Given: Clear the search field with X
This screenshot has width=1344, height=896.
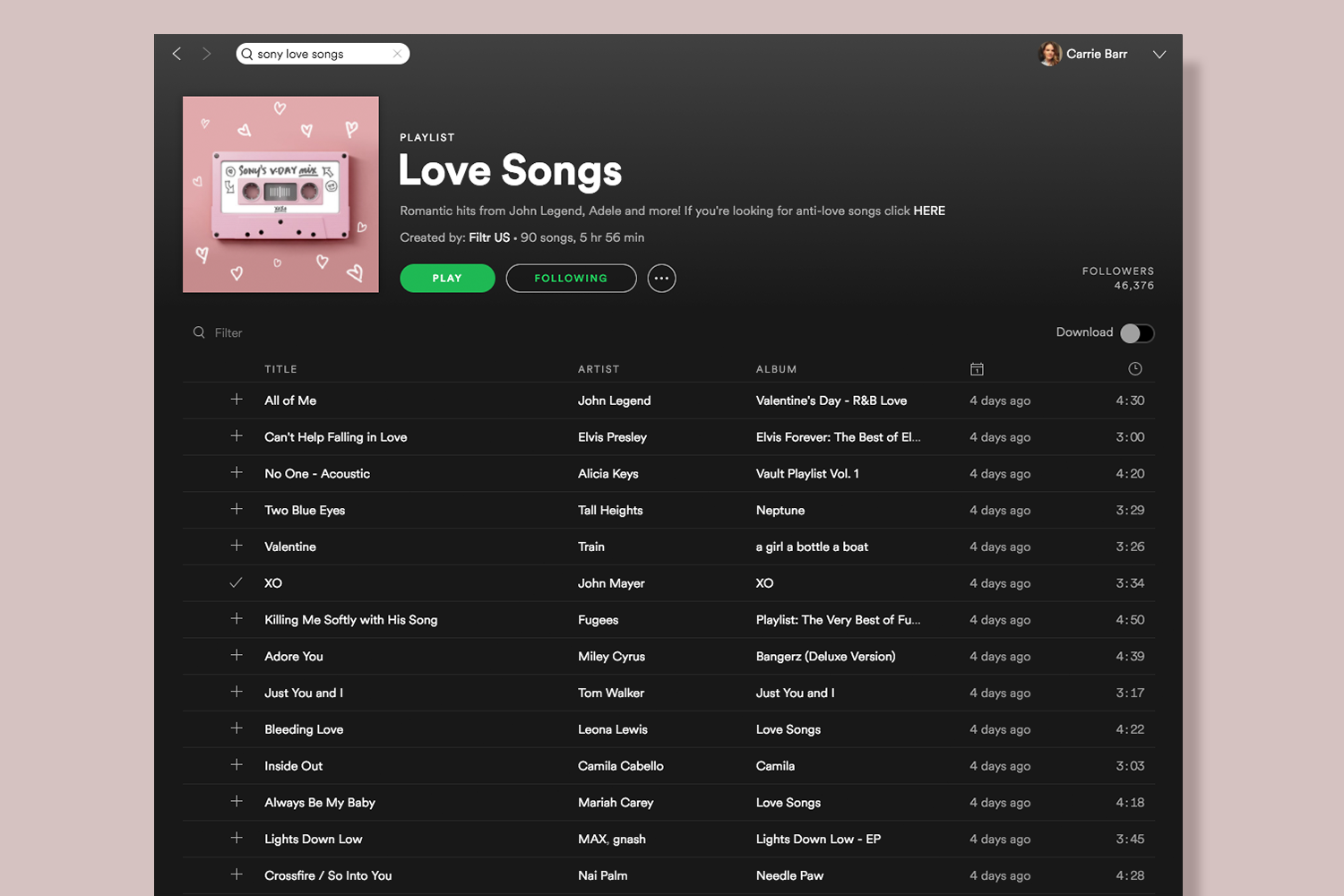Looking at the screenshot, I should (397, 54).
